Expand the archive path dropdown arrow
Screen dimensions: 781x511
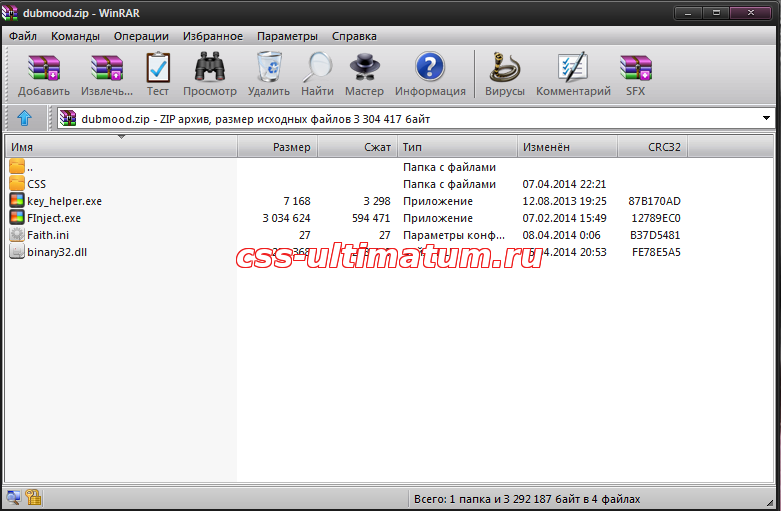point(766,119)
